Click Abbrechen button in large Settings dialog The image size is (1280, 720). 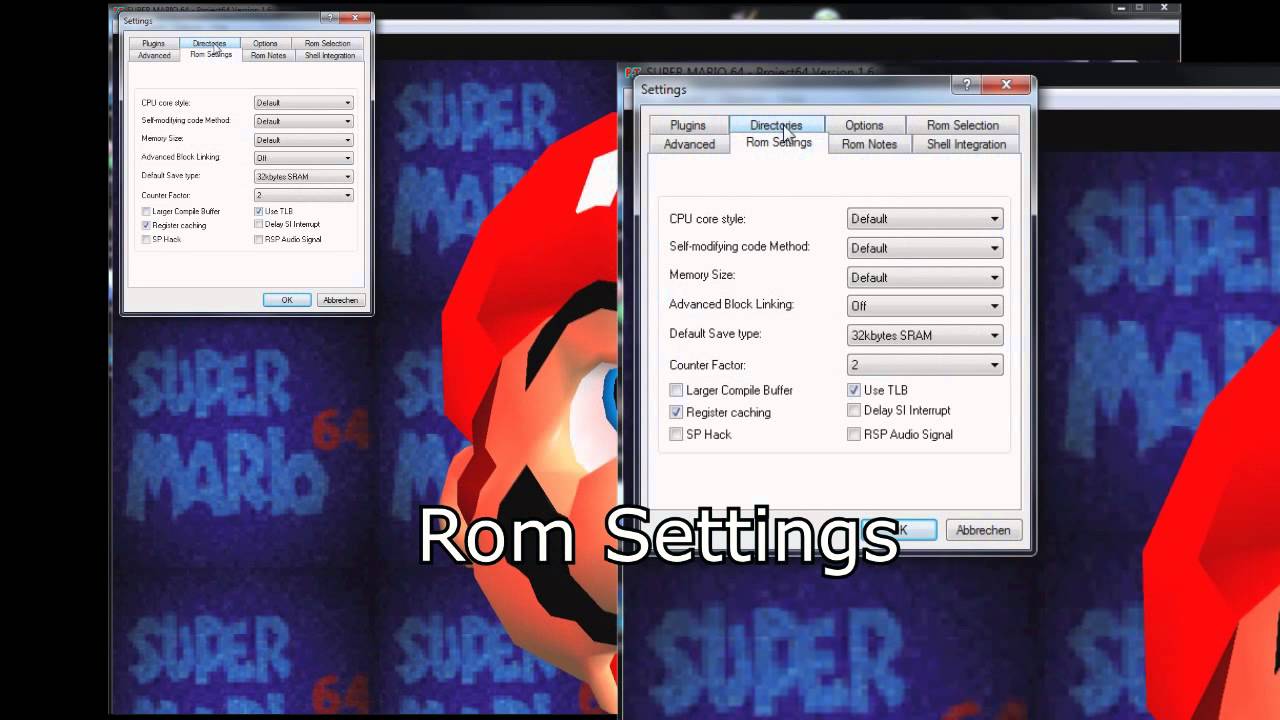click(983, 530)
